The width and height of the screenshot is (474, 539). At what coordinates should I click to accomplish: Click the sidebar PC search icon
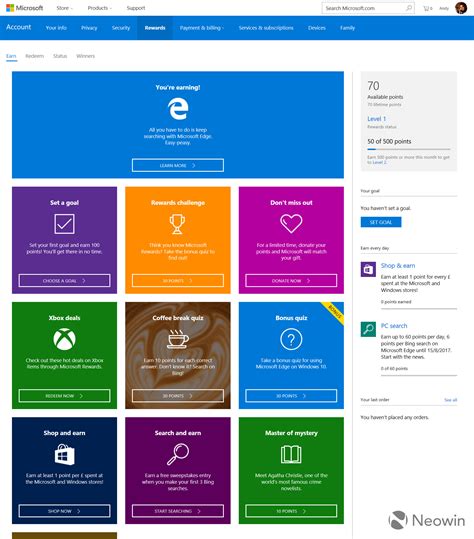(x=368, y=329)
